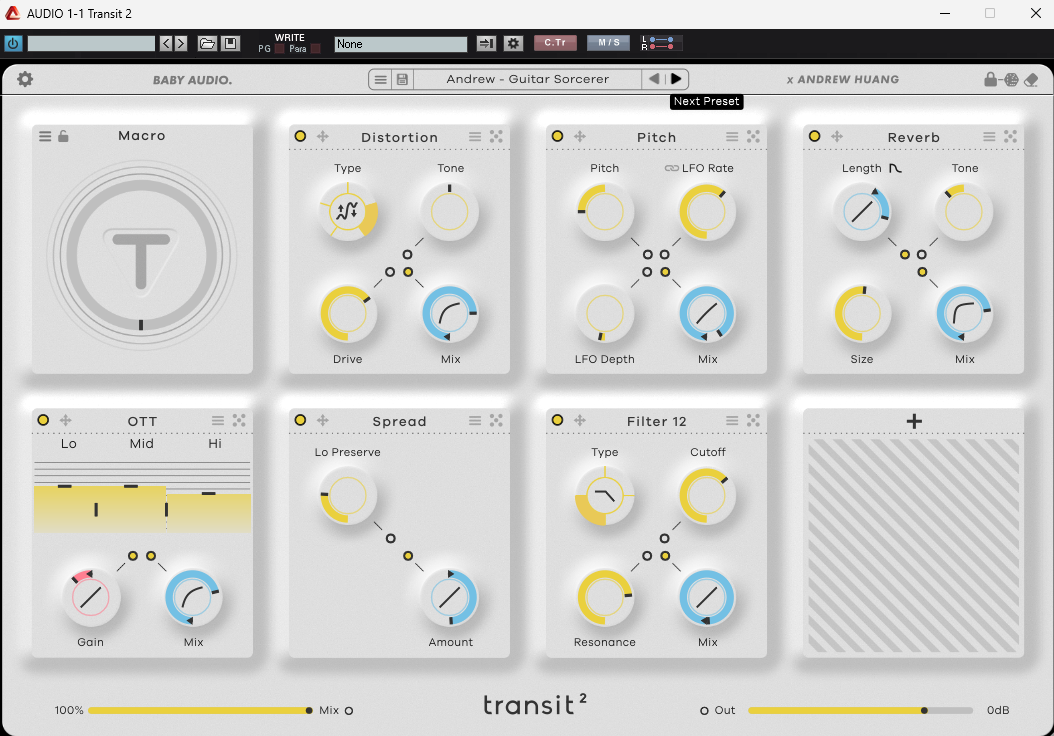
Task: Go to the next preset arrow
Action: pos(676,79)
